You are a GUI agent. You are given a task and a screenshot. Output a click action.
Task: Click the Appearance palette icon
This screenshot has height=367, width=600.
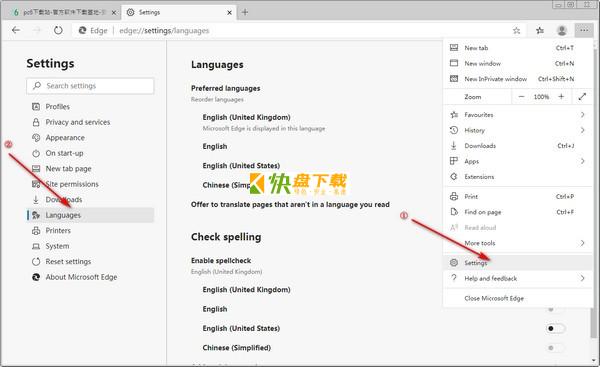pyautogui.click(x=36, y=137)
